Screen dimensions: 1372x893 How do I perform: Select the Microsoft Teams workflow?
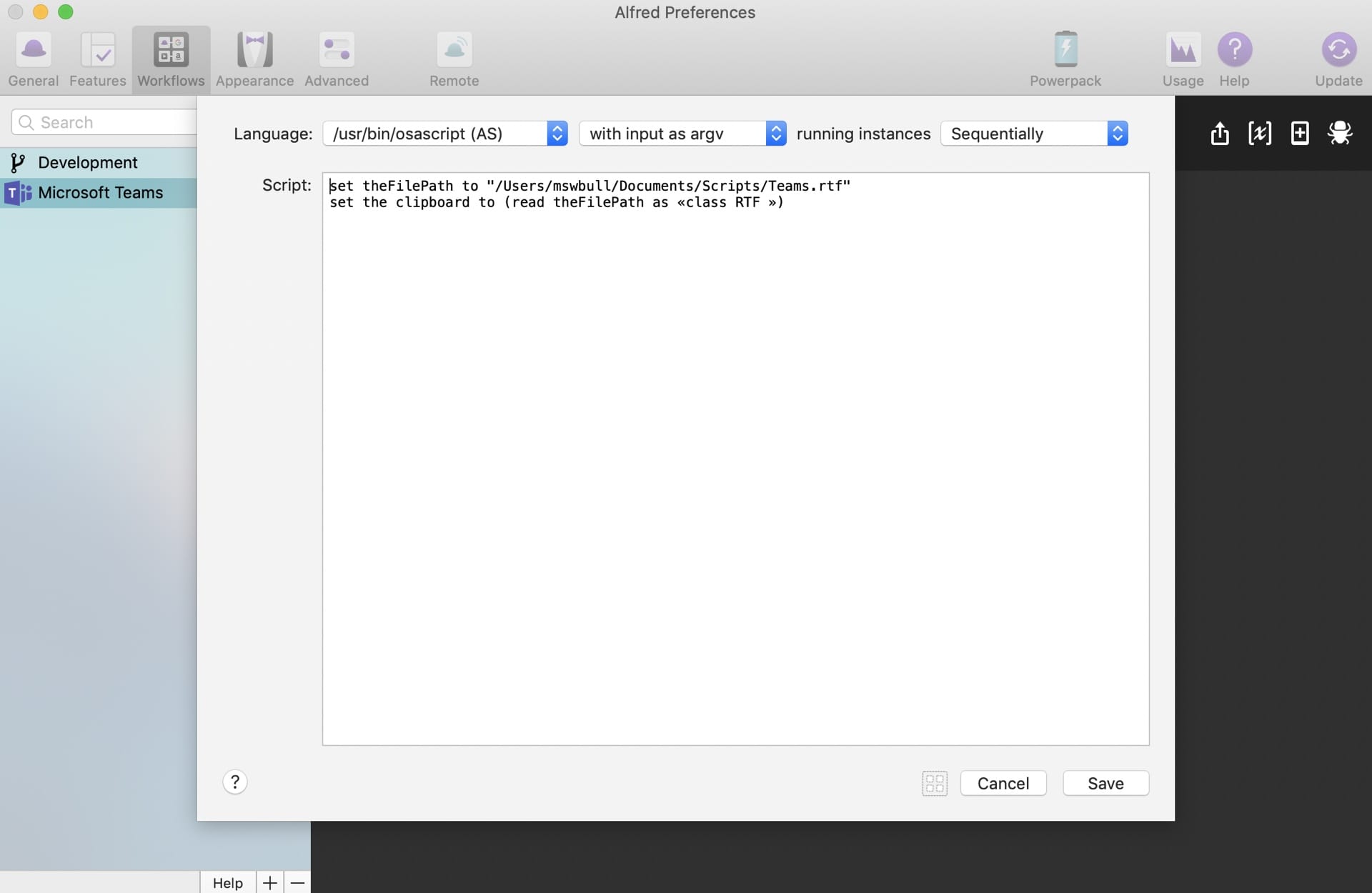99,191
